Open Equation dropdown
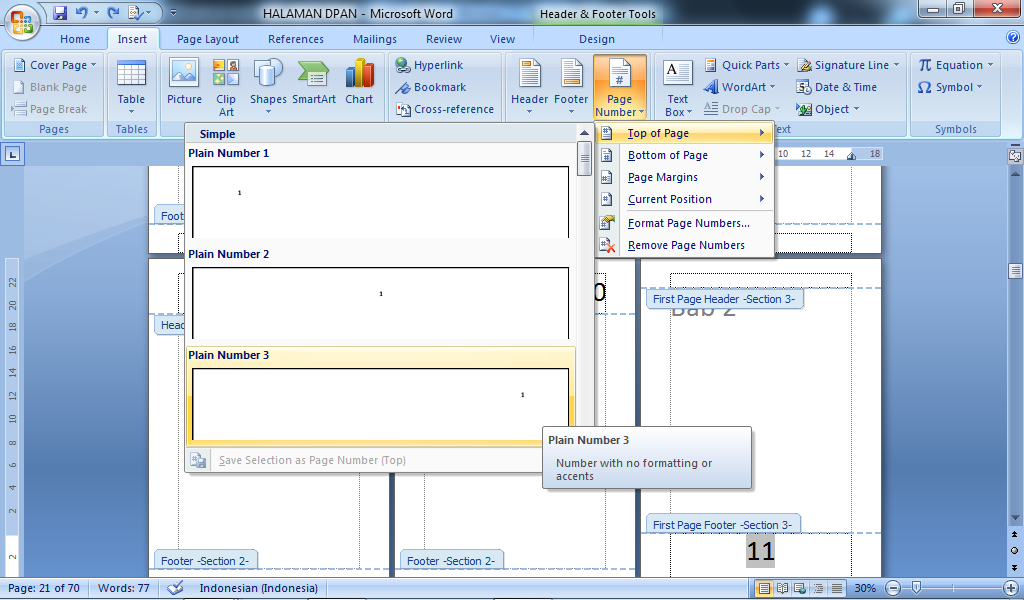This screenshot has width=1024, height=600. pyautogui.click(x=955, y=65)
